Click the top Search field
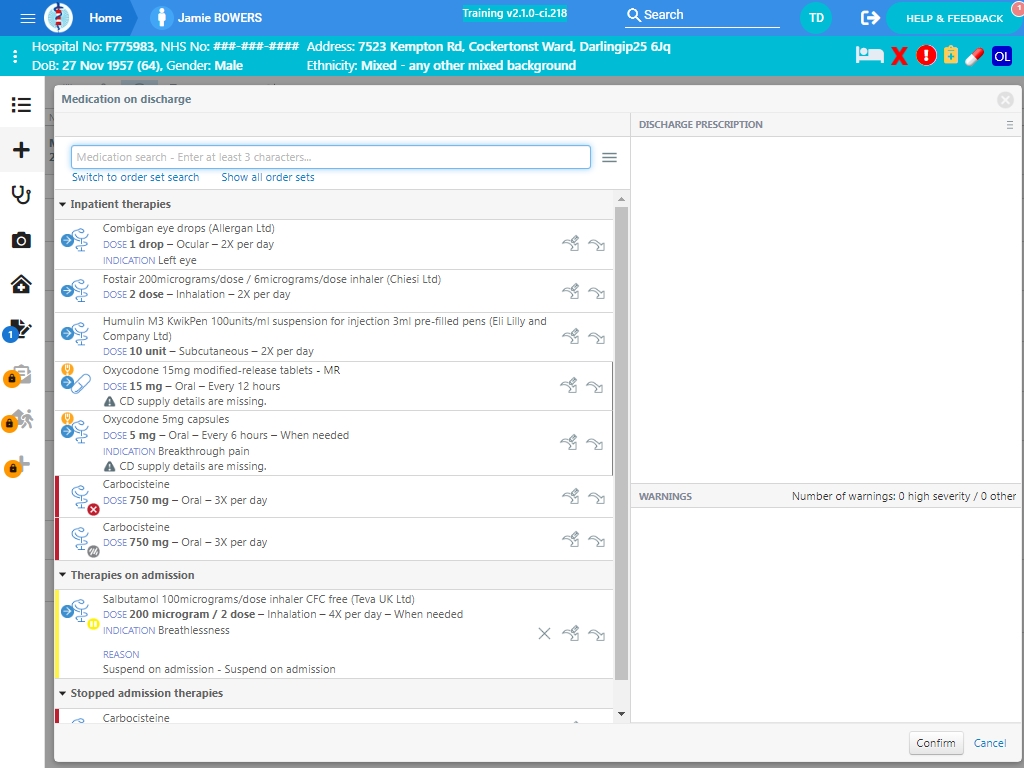1024x768 pixels. [x=702, y=15]
